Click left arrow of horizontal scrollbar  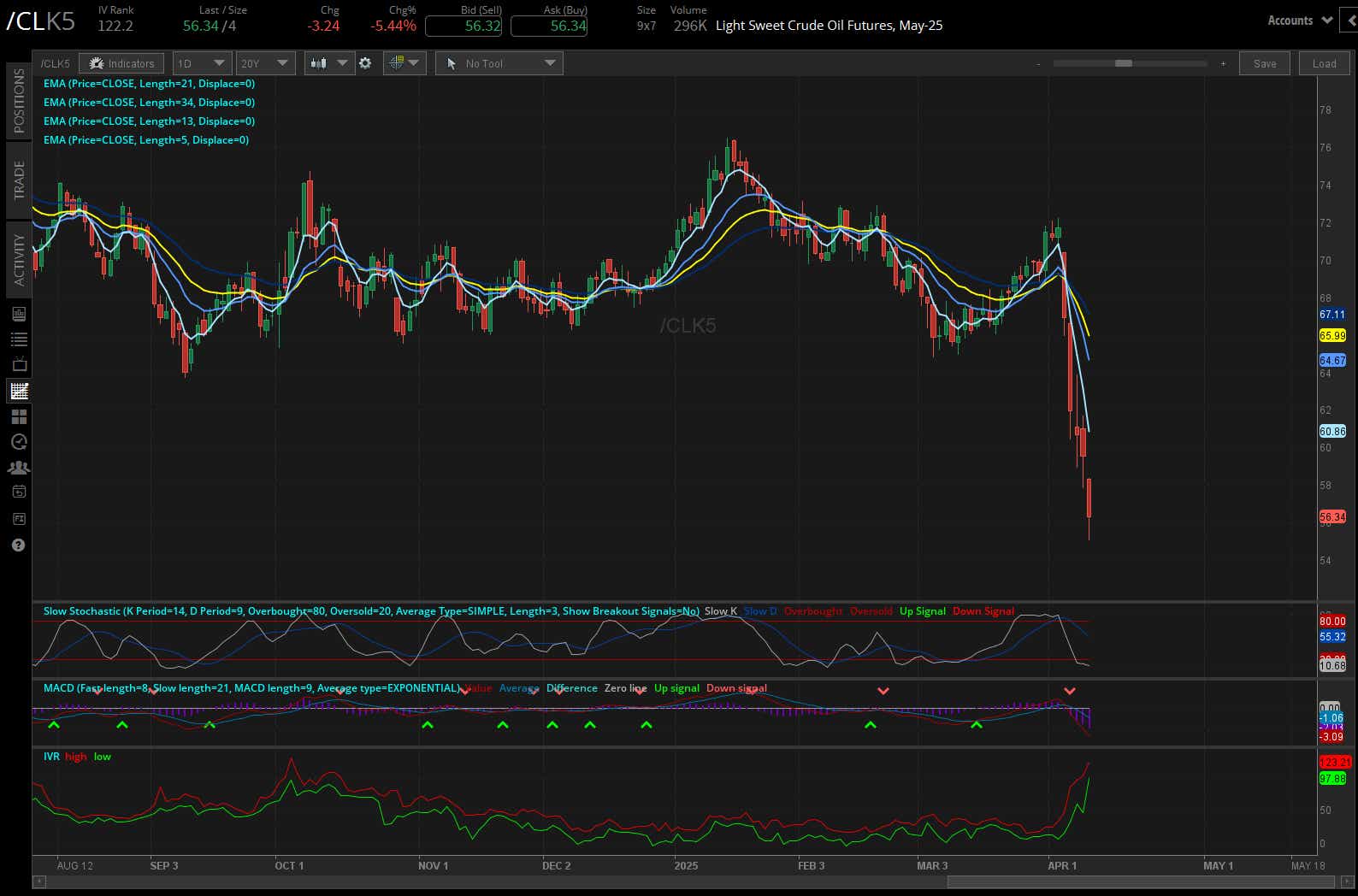click(x=39, y=881)
